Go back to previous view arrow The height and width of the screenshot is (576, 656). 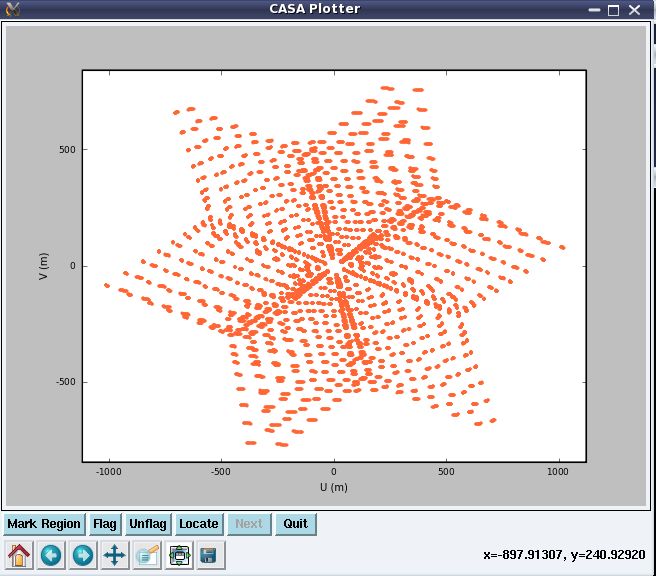51,555
